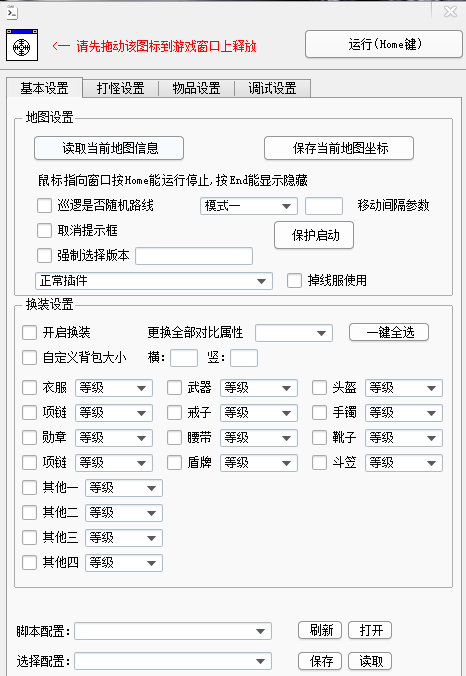Enable the 头盔 checkbox
This screenshot has width=466, height=676.
tap(319, 388)
